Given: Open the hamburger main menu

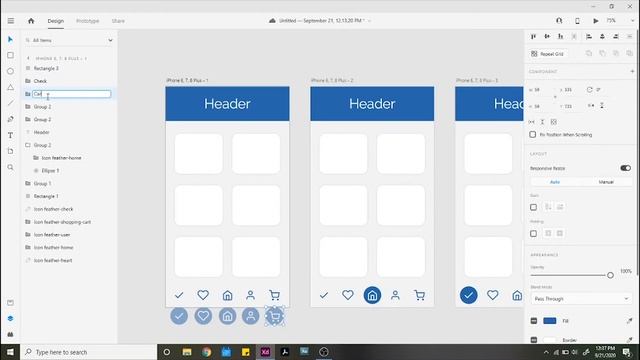Looking at the screenshot, I should [x=11, y=20].
